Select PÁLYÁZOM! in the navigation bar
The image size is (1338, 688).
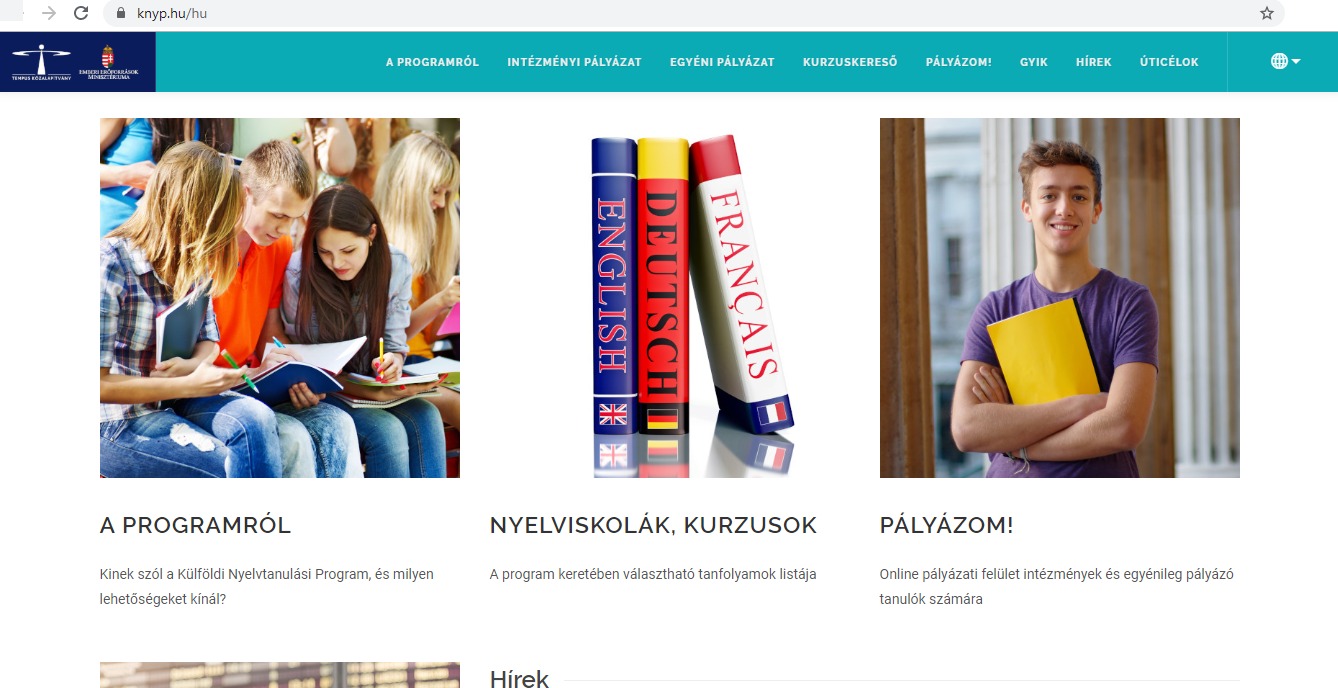click(x=958, y=62)
